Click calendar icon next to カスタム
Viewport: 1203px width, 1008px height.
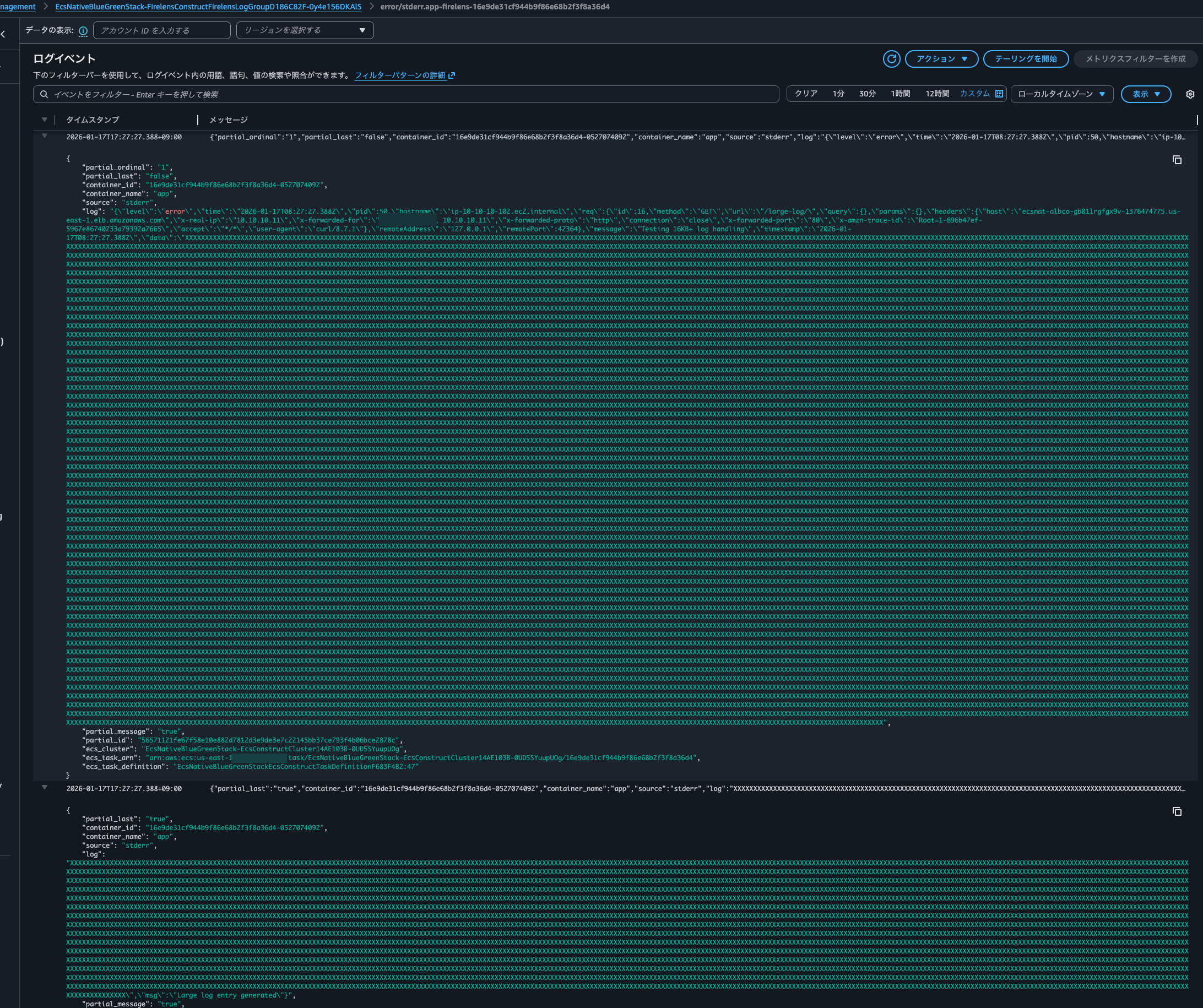pos(999,94)
